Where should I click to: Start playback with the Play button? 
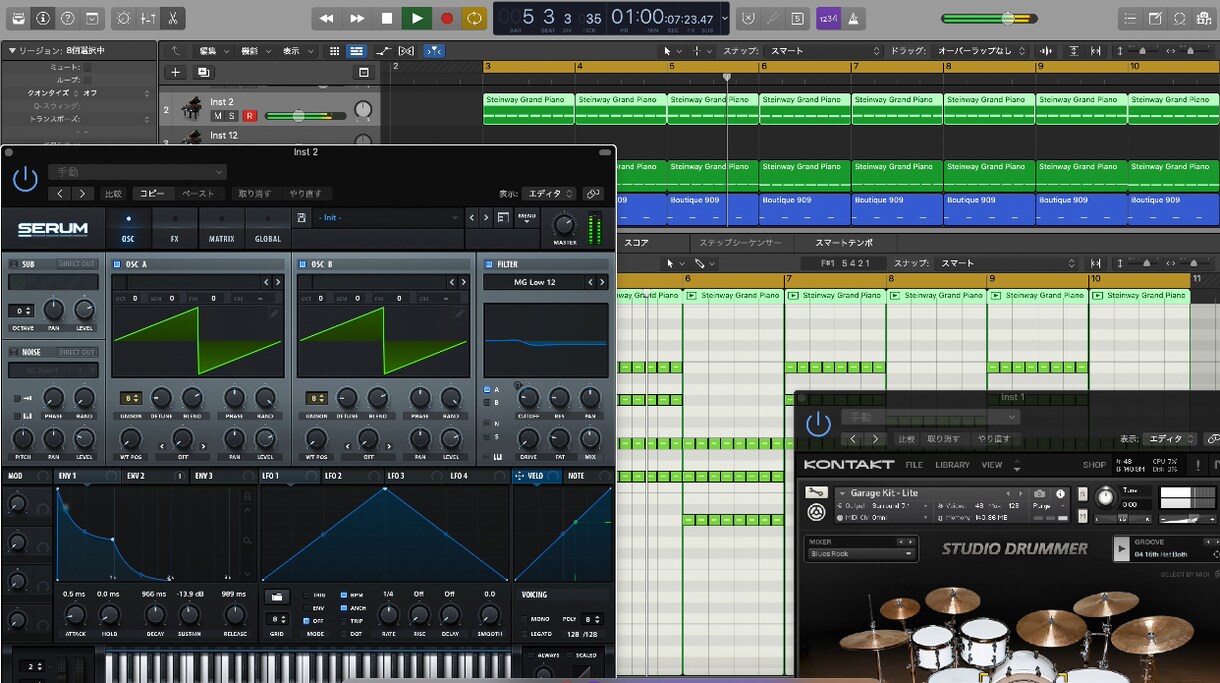click(417, 18)
